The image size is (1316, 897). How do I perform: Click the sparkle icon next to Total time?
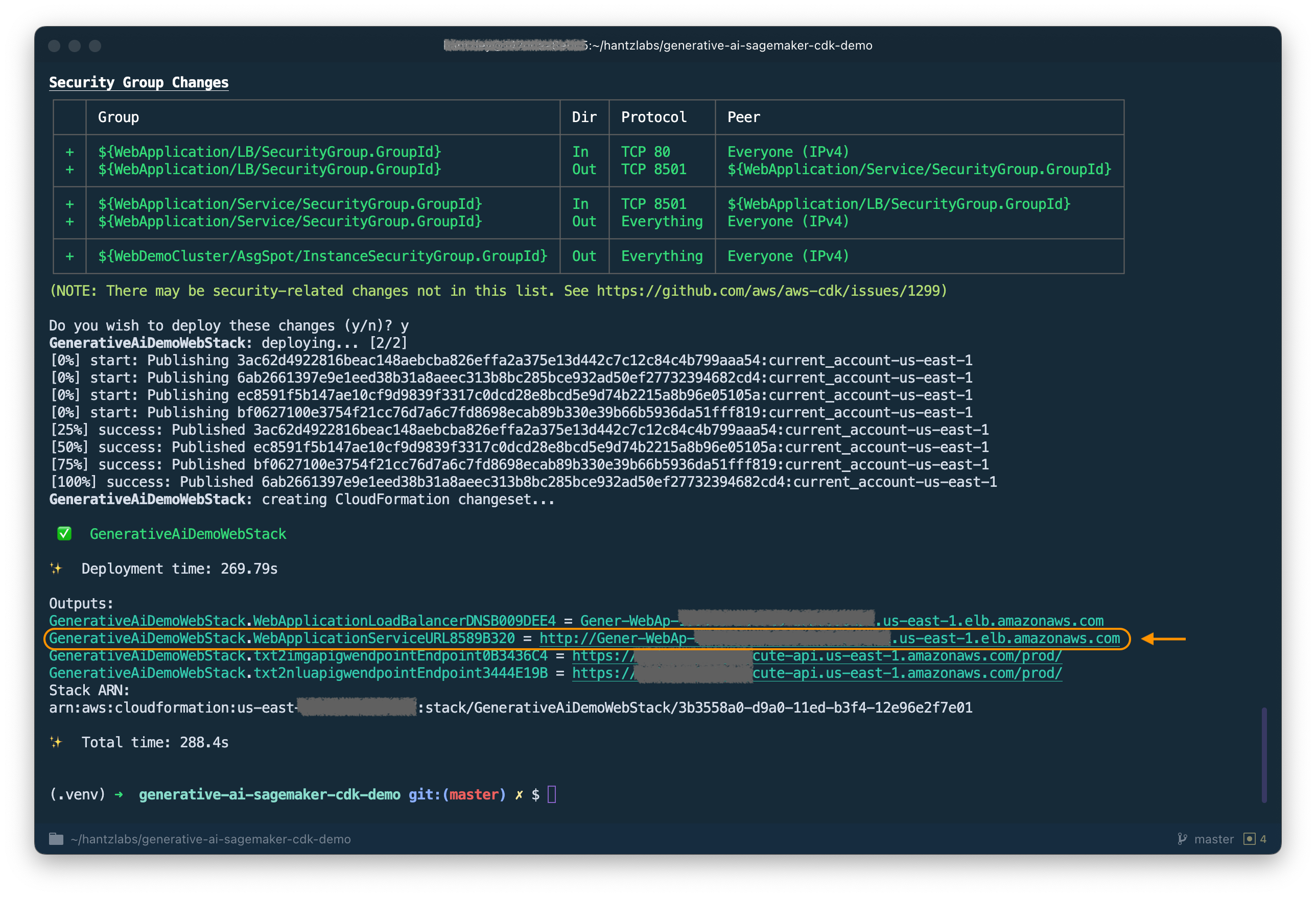tap(56, 742)
